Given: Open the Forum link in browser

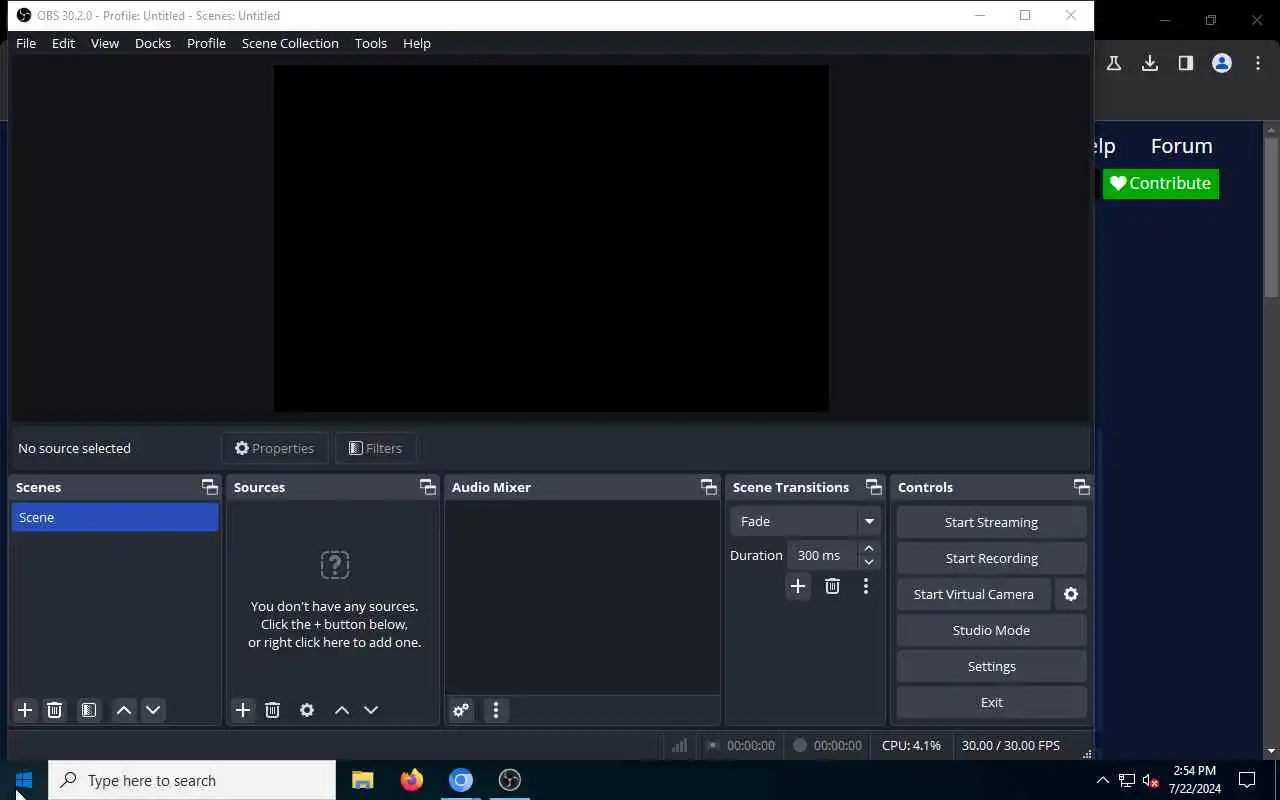Looking at the screenshot, I should [x=1181, y=146].
